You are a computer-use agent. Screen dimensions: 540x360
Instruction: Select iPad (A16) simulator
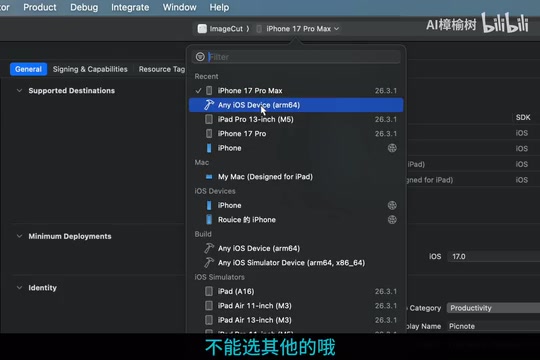click(x=296, y=291)
